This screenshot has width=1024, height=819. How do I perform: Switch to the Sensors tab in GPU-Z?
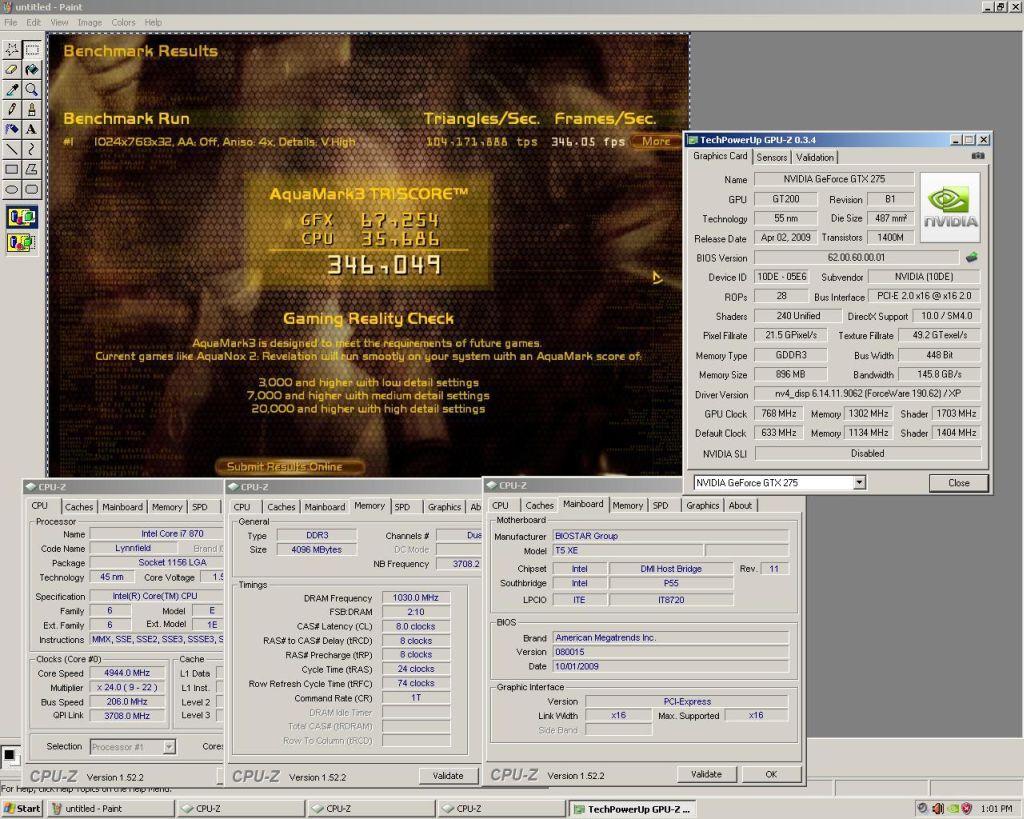pos(771,157)
